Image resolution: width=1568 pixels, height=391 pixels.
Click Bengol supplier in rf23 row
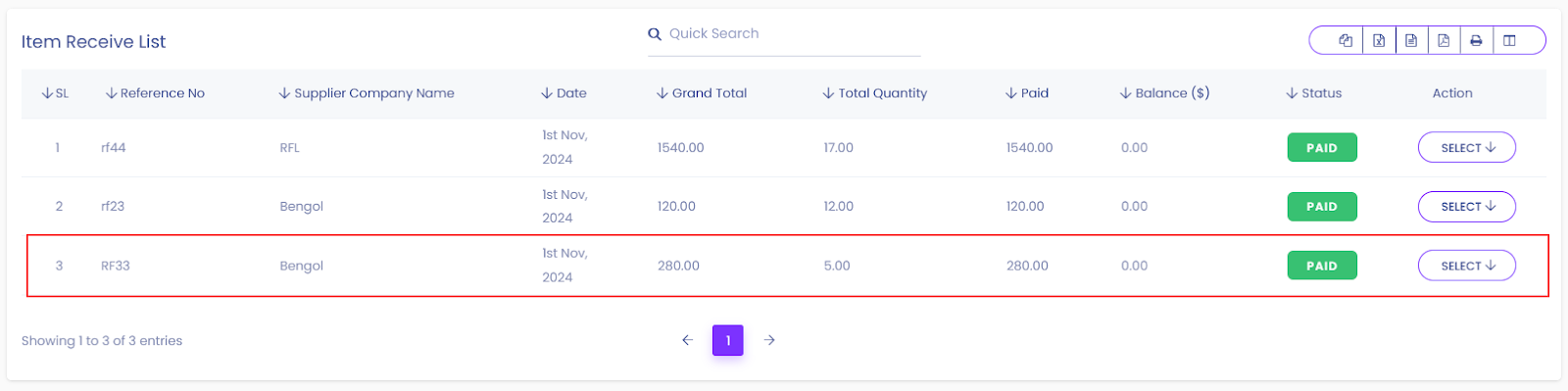pyautogui.click(x=302, y=207)
